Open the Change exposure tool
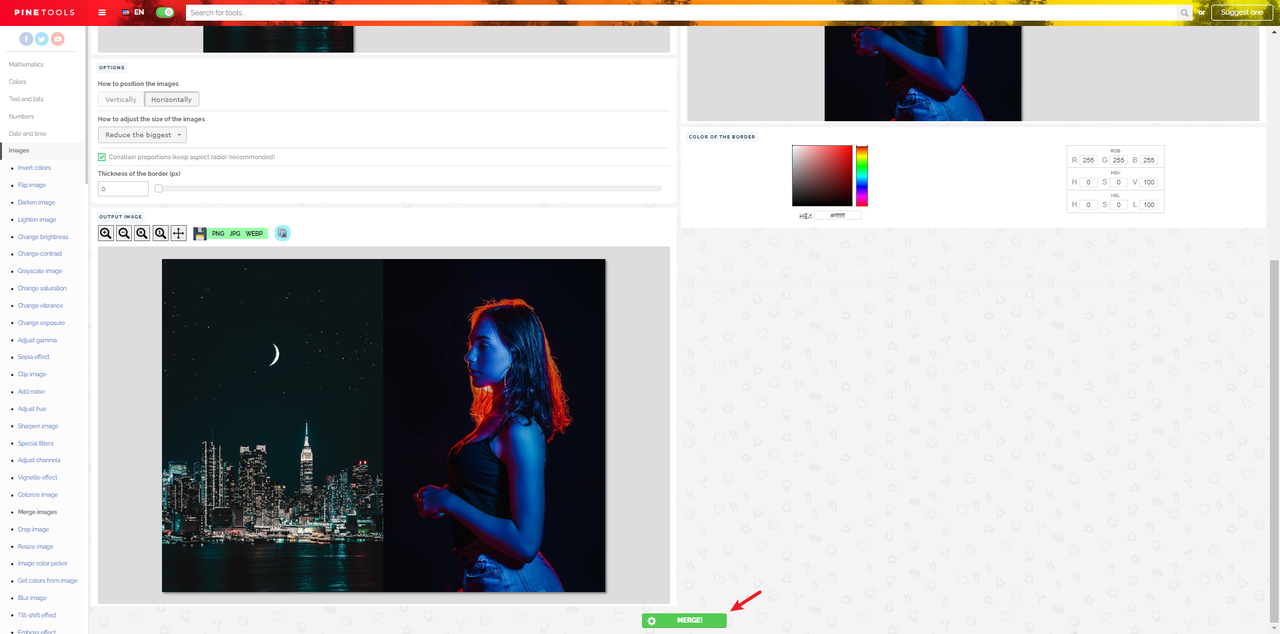 tap(41, 323)
